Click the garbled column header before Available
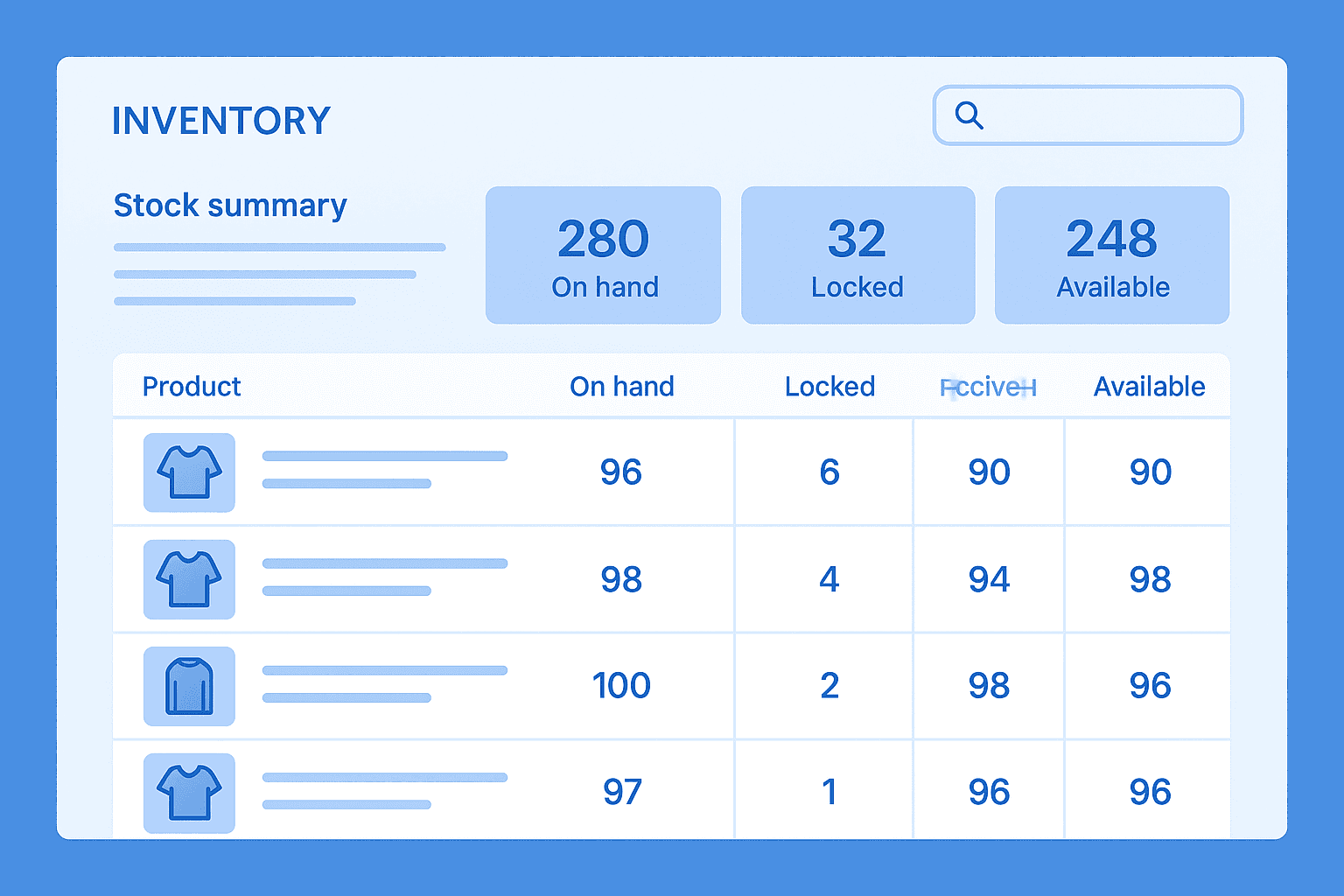Screen dimensions: 1344x896 [988, 388]
